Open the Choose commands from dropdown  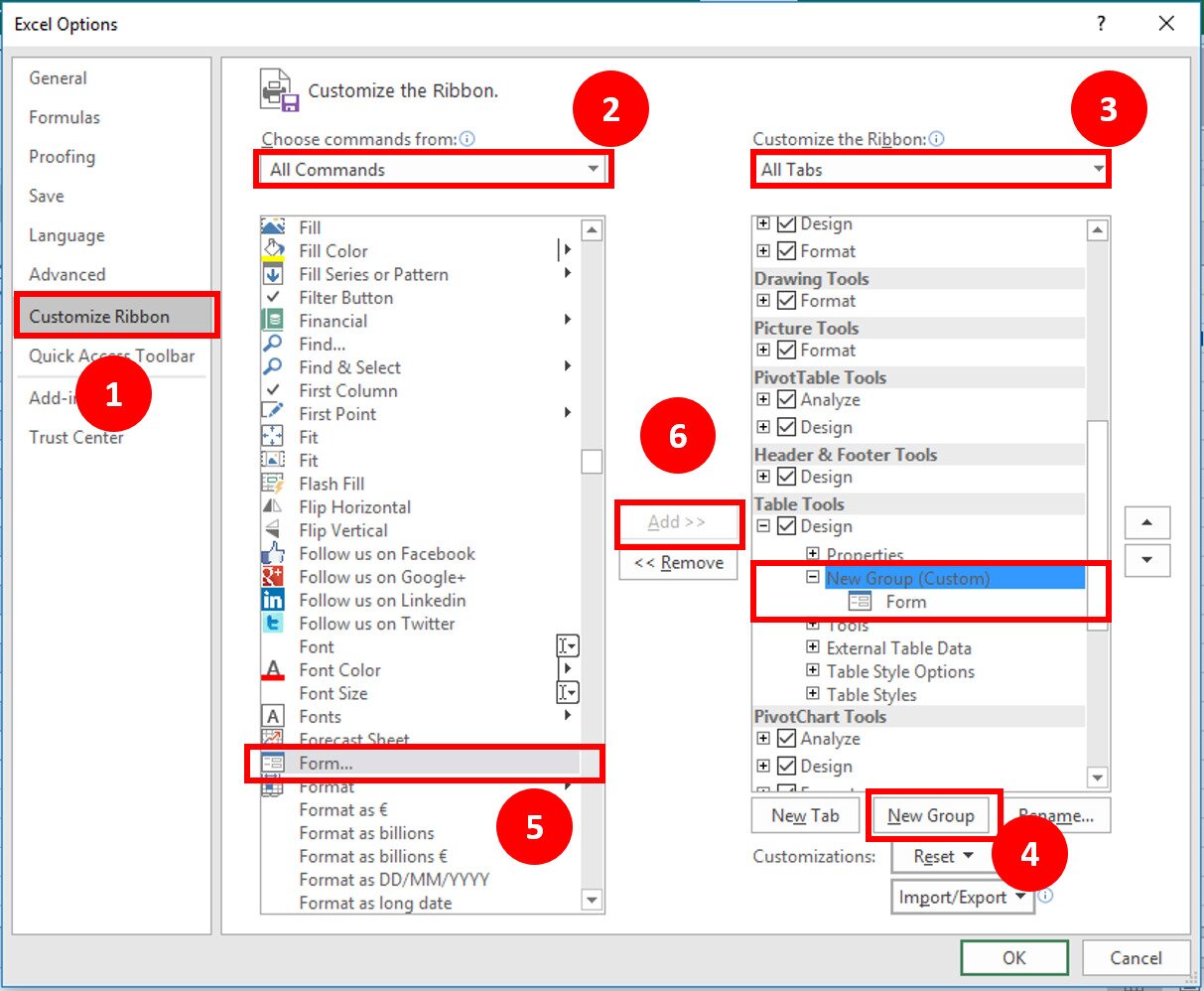(433, 170)
